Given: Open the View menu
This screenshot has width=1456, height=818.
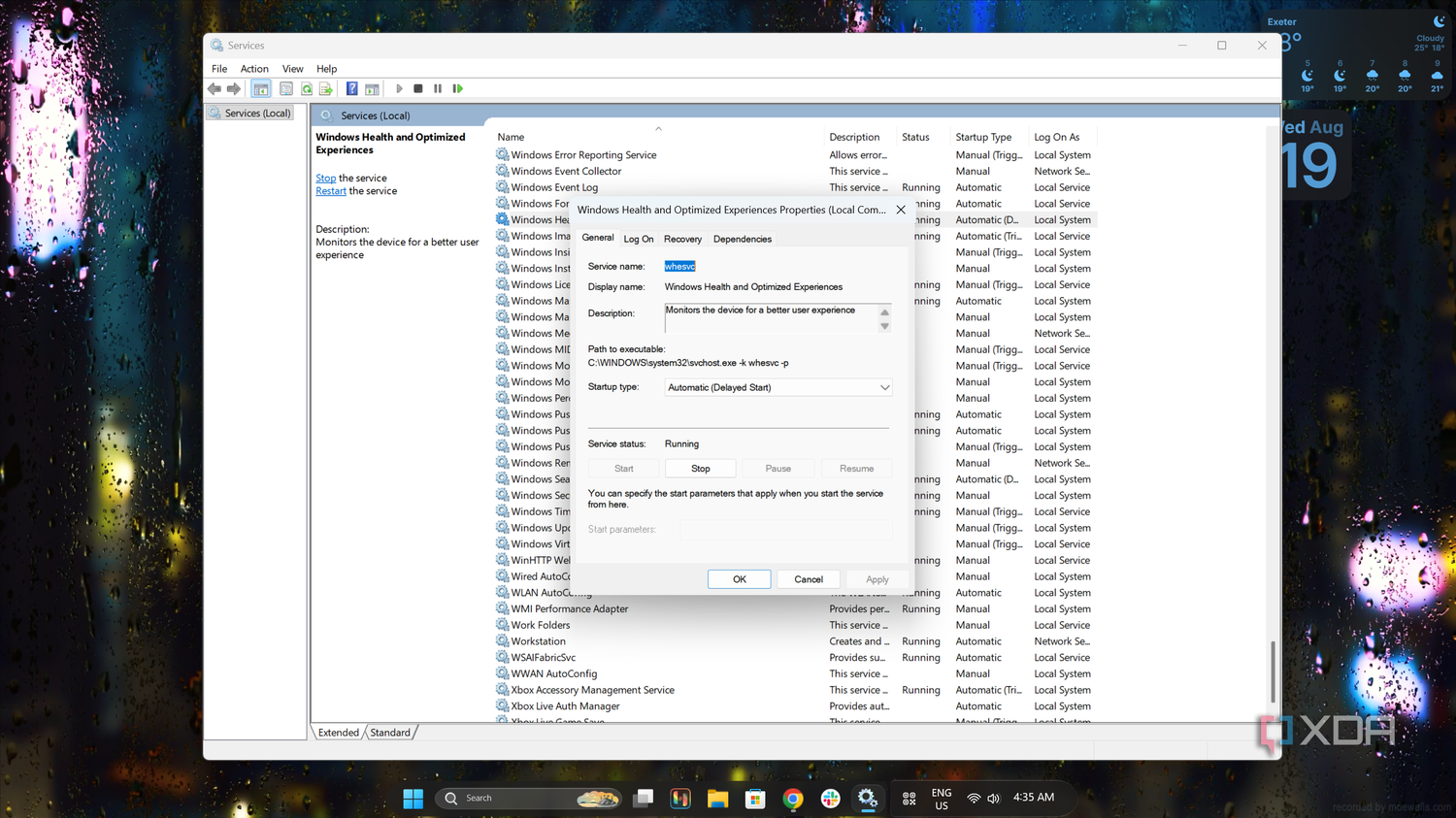Looking at the screenshot, I should (x=292, y=69).
